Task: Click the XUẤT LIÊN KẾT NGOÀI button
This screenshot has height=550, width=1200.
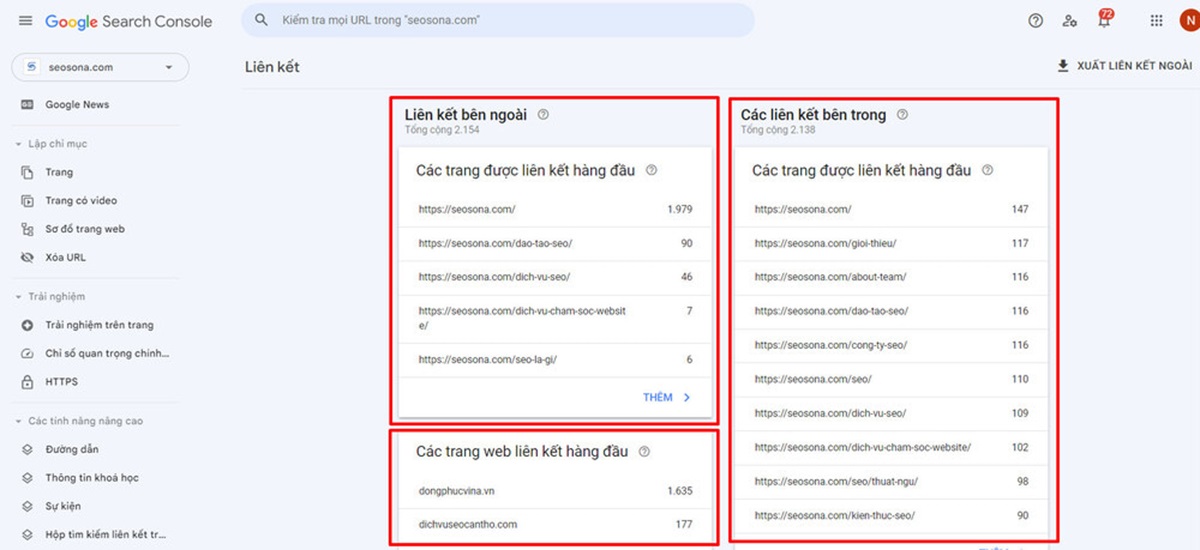Action: 1124,66
